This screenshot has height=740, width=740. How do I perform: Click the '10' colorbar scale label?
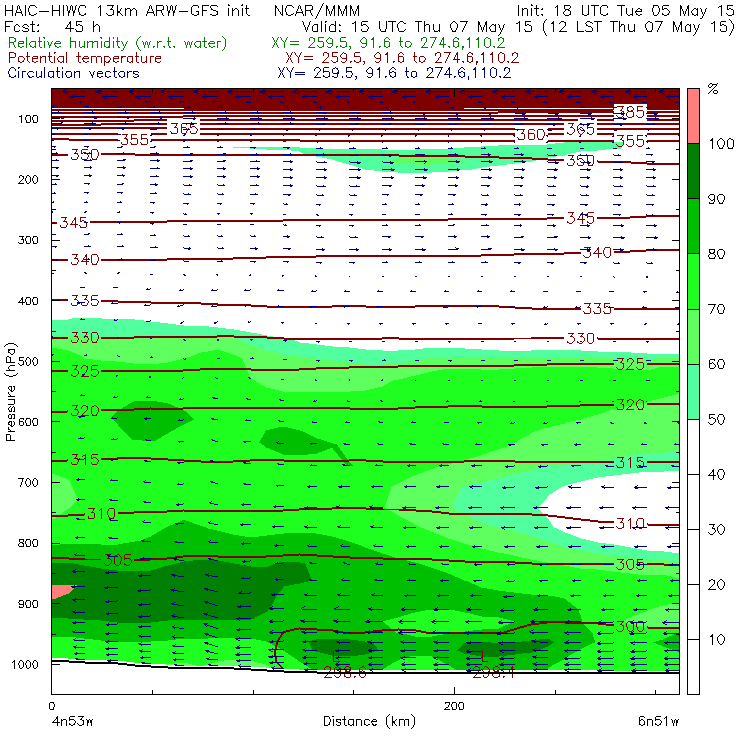pos(716,640)
